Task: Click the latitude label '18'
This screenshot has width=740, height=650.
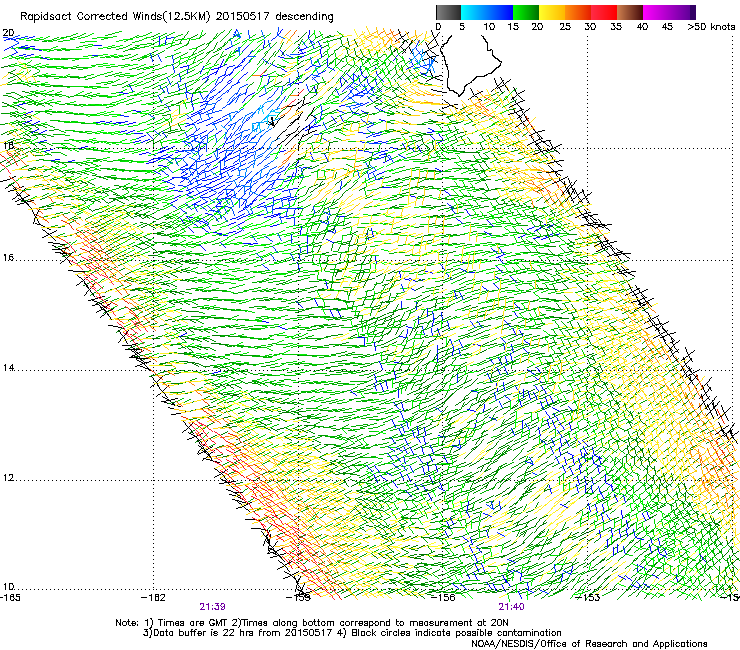Action: (x=8, y=145)
